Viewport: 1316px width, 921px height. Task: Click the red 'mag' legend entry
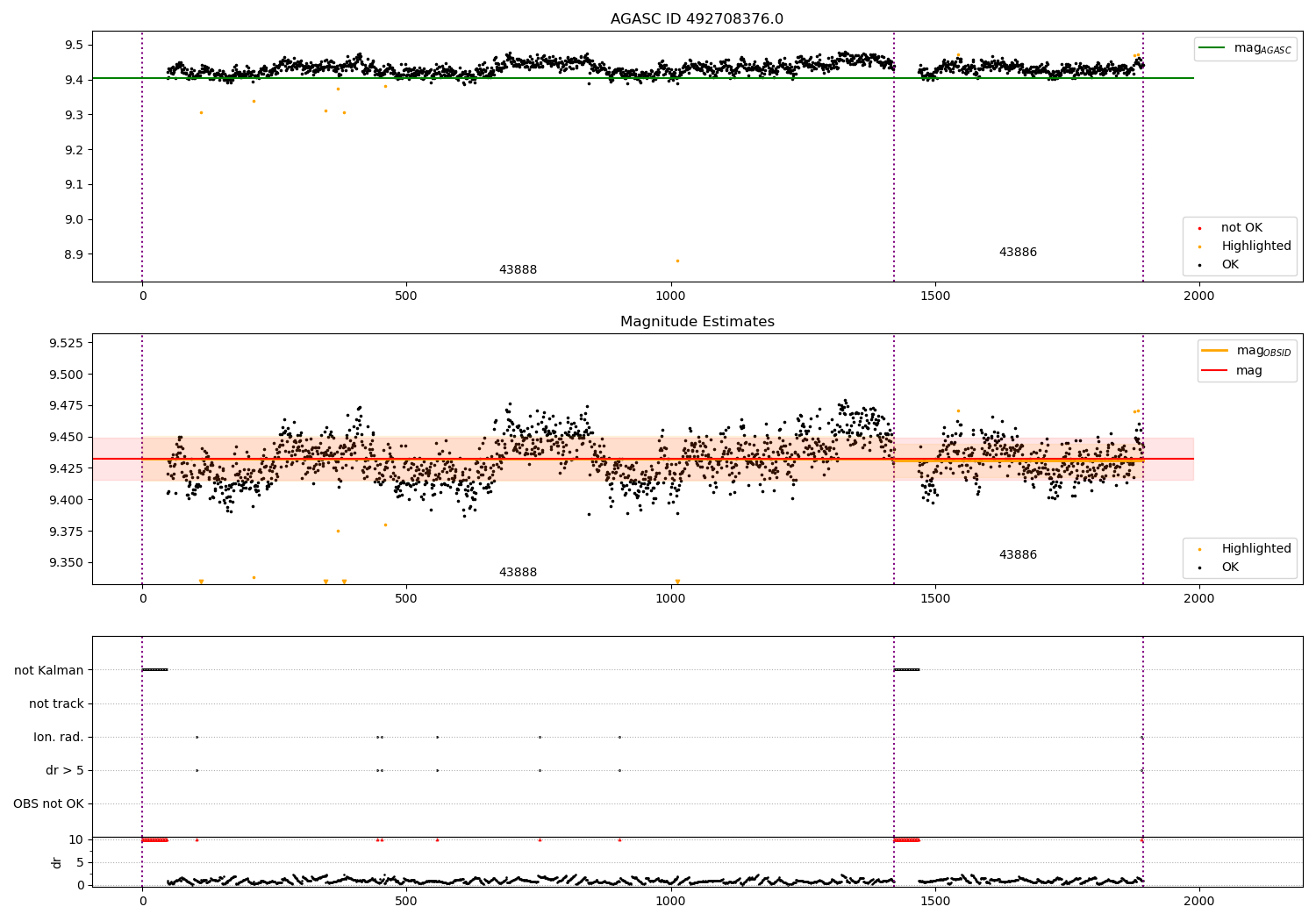(1233, 370)
